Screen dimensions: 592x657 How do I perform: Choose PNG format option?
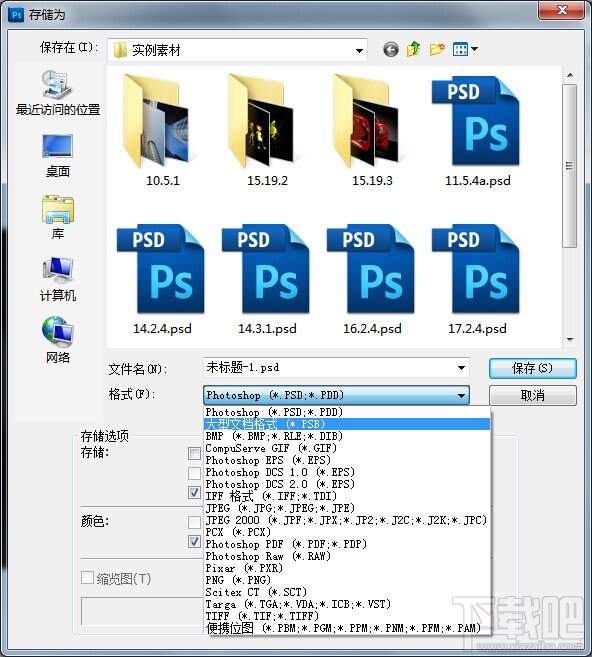347,580
